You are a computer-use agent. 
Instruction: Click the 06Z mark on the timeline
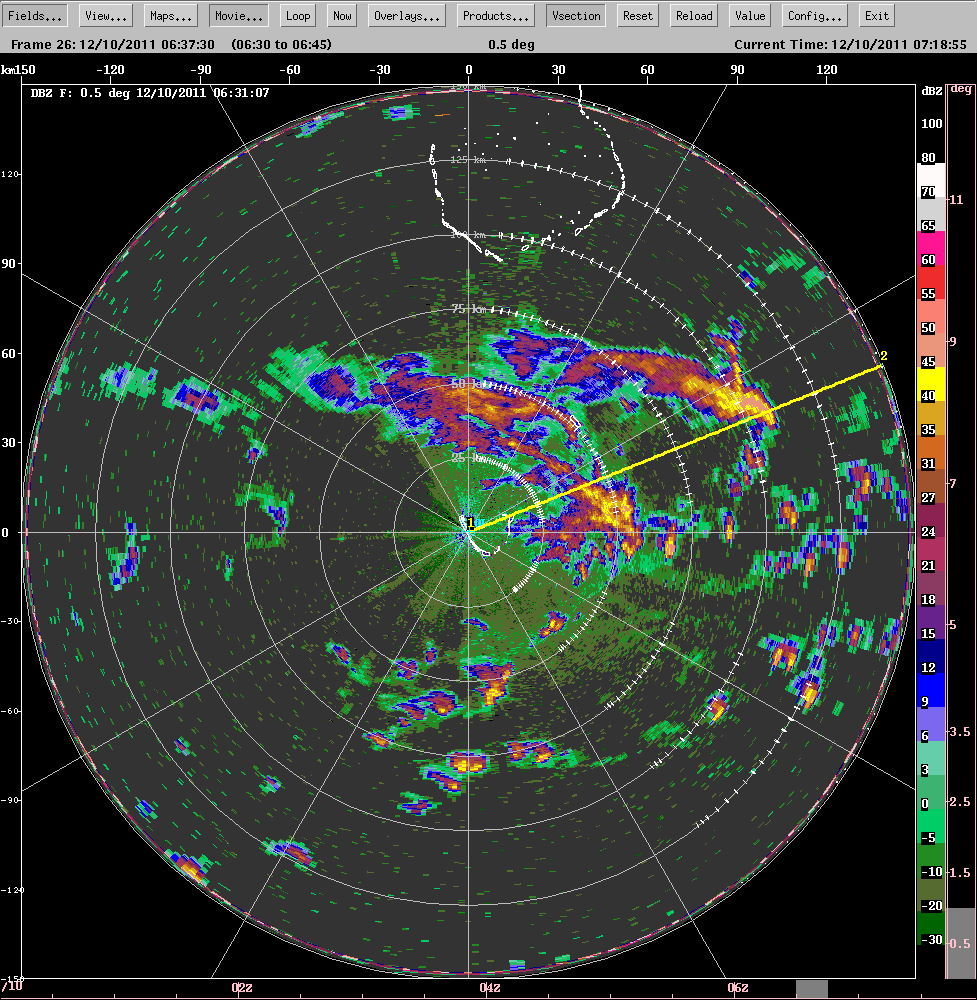[x=738, y=988]
